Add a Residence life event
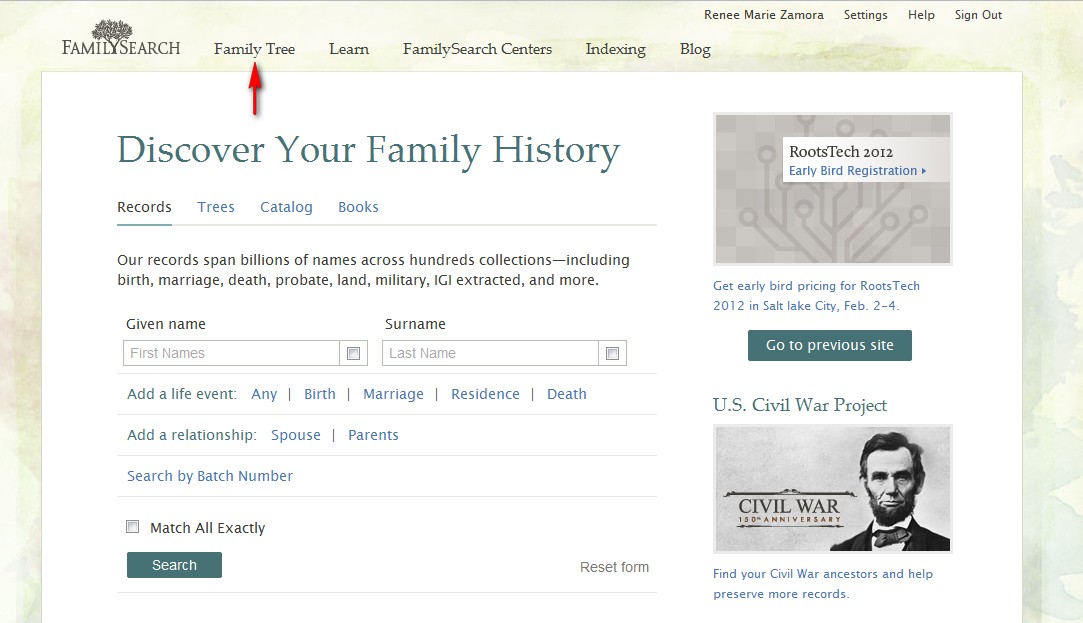Image resolution: width=1083 pixels, height=623 pixels. click(x=485, y=394)
